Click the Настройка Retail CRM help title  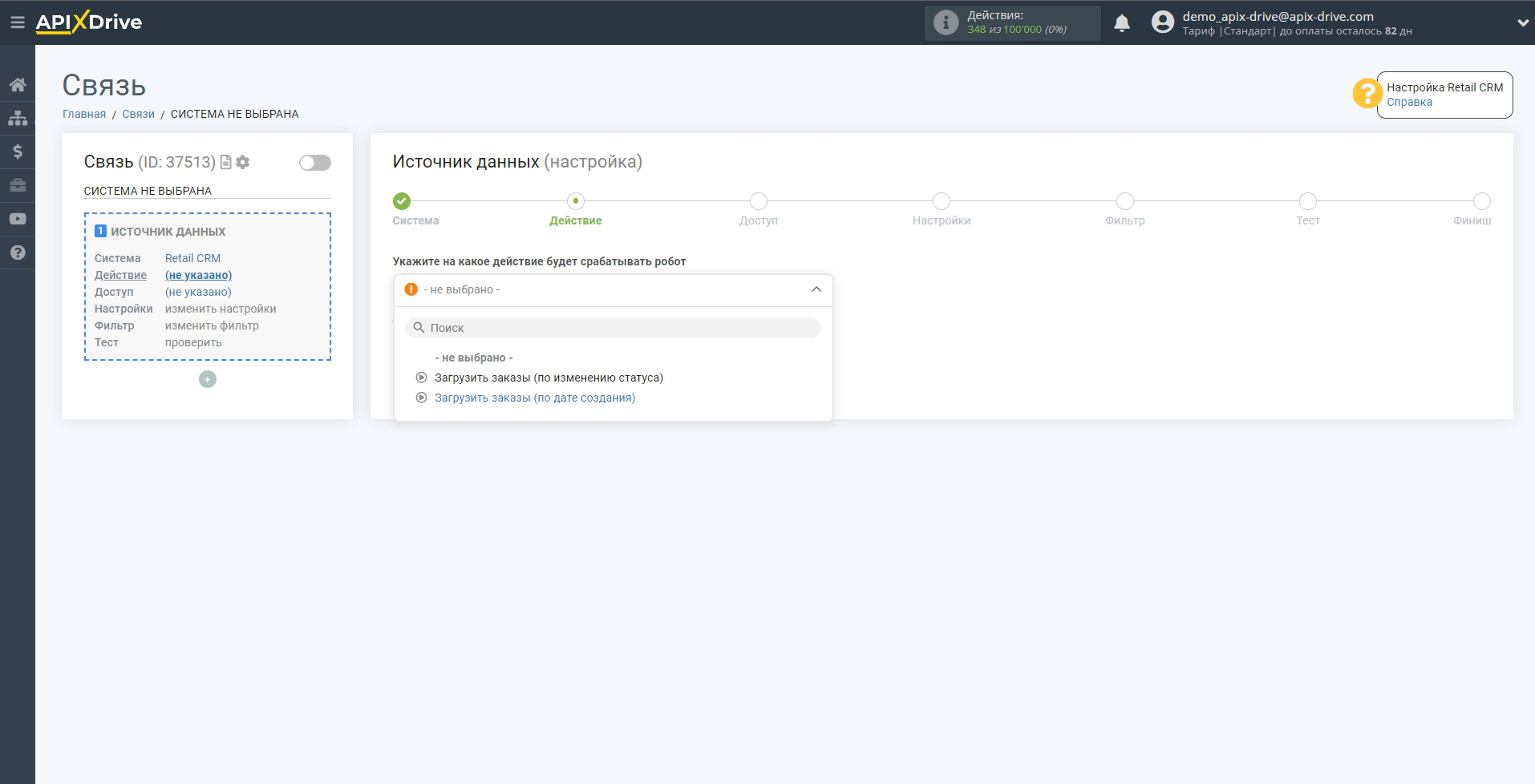coord(1445,87)
